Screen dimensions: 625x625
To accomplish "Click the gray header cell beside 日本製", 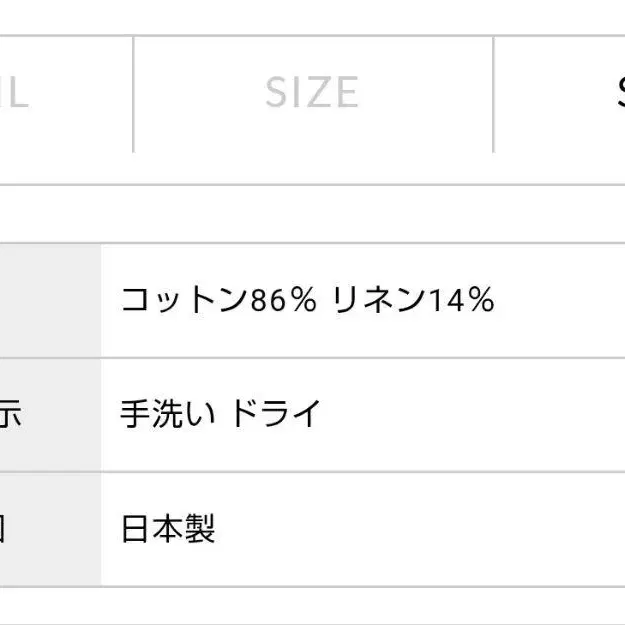I will (50, 530).
